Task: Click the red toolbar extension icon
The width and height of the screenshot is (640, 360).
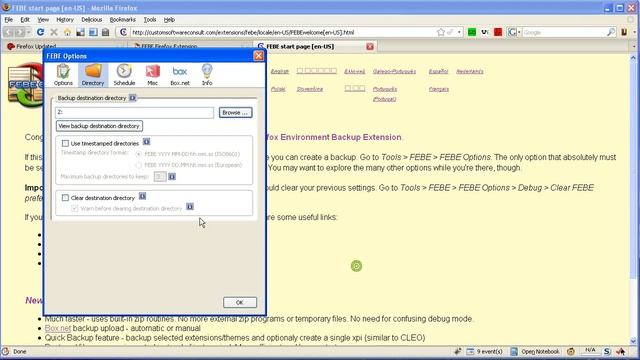Action: tap(498, 32)
